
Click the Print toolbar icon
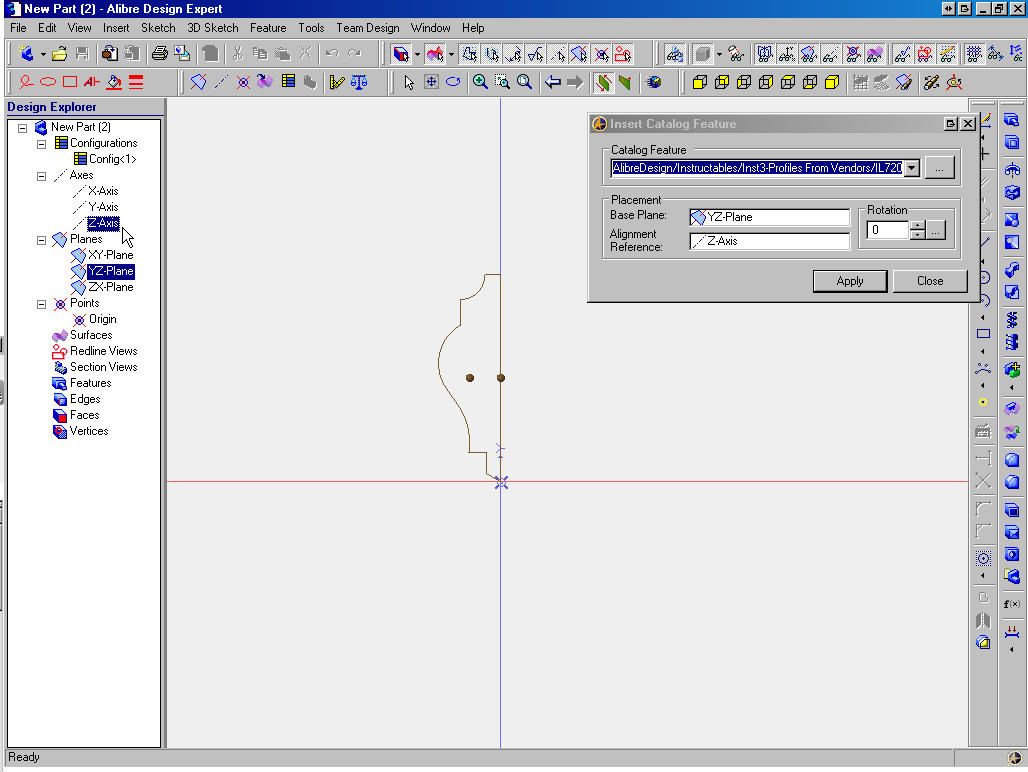(x=160, y=53)
